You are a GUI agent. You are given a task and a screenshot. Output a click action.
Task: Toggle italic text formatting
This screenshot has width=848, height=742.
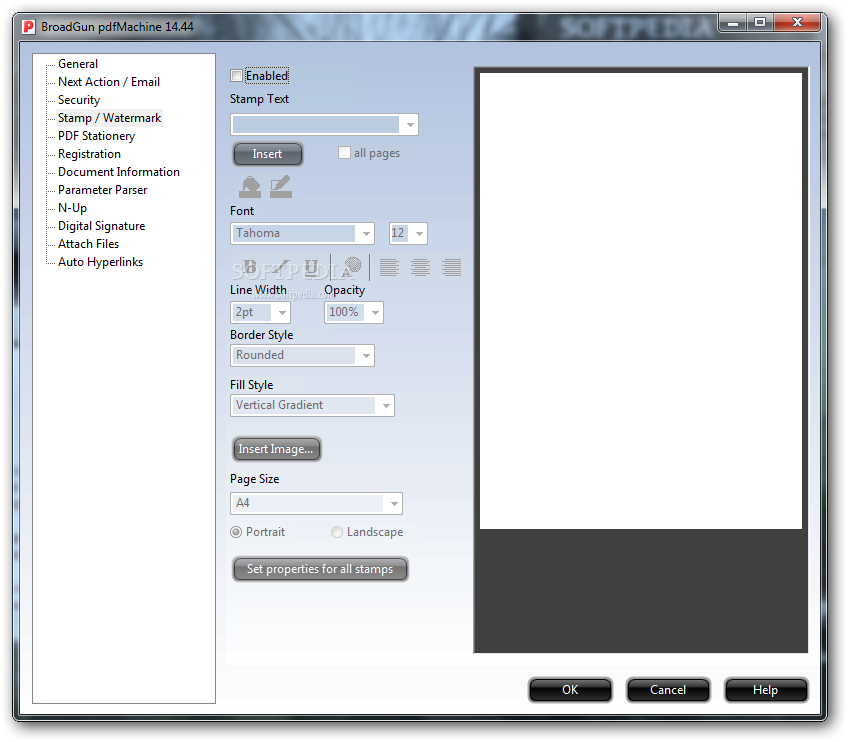coord(281,267)
